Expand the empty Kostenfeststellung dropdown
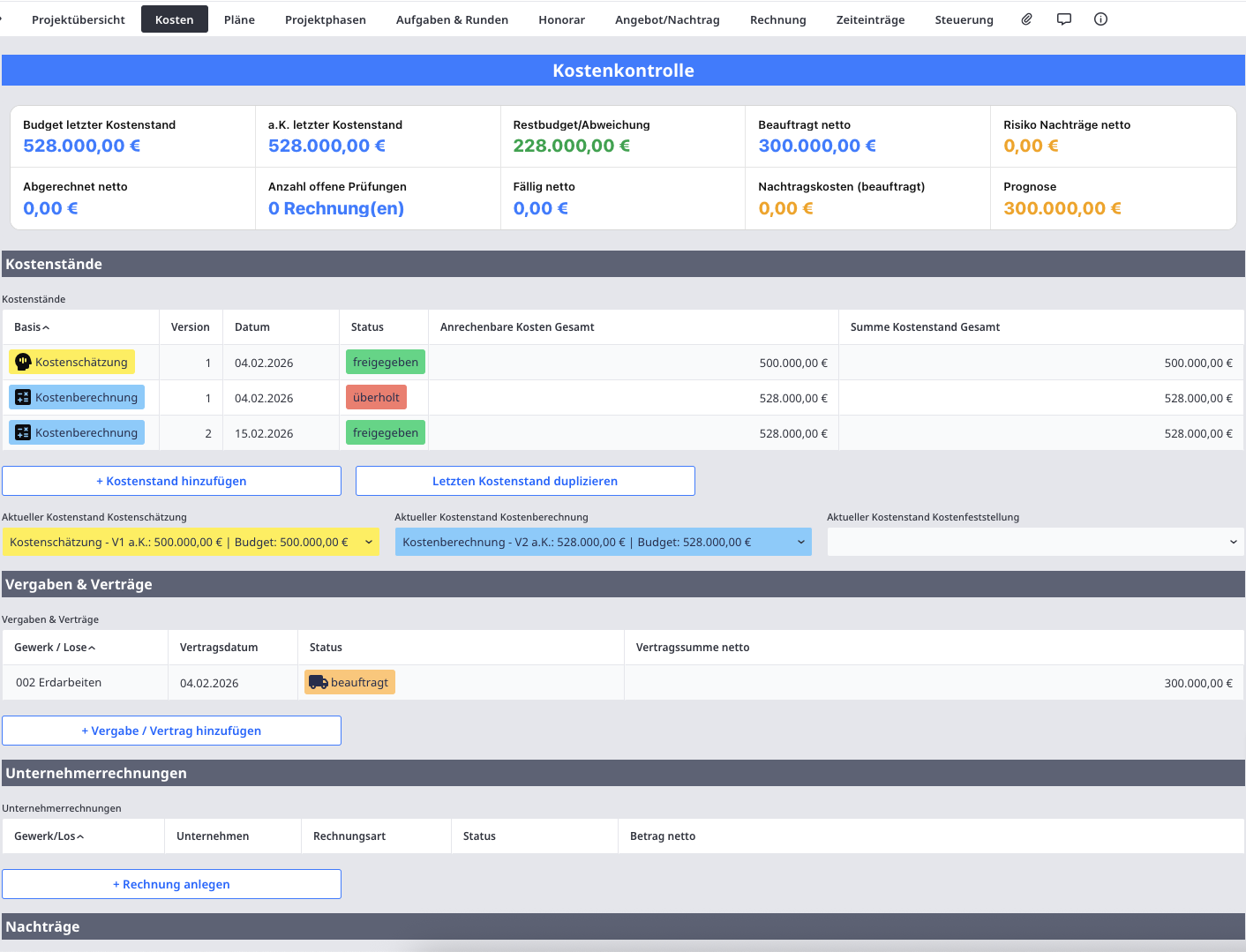This screenshot has height=952, width=1246. 1034,542
